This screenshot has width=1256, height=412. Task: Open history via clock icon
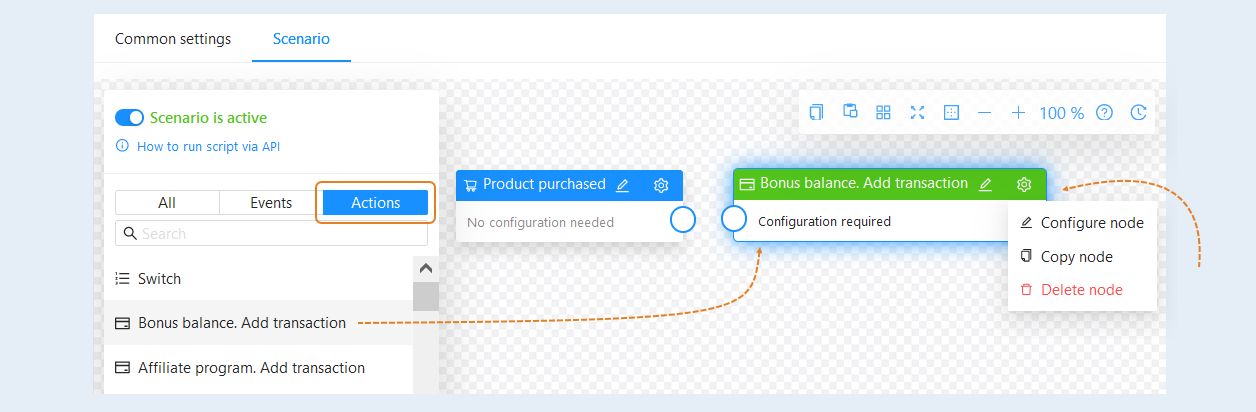[1138, 113]
